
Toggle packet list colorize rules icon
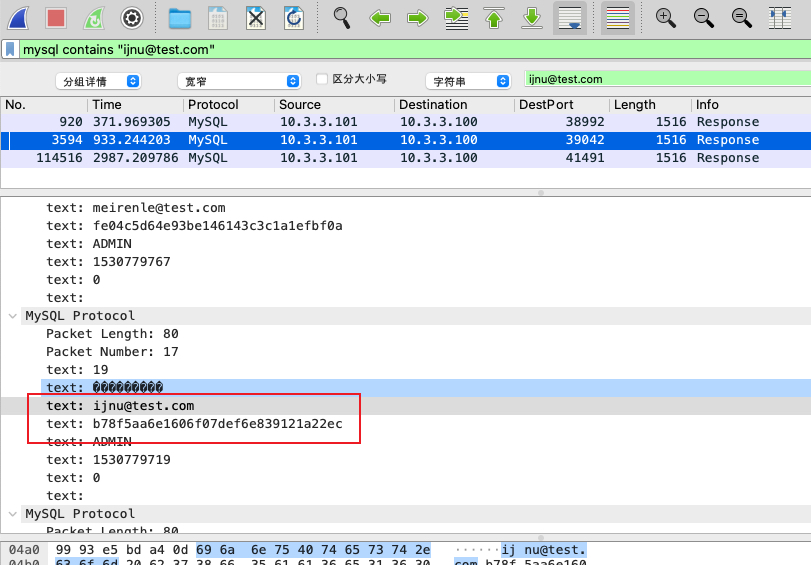(619, 17)
